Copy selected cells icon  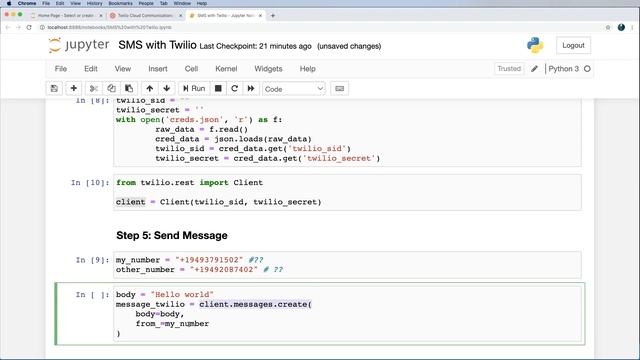(111, 89)
